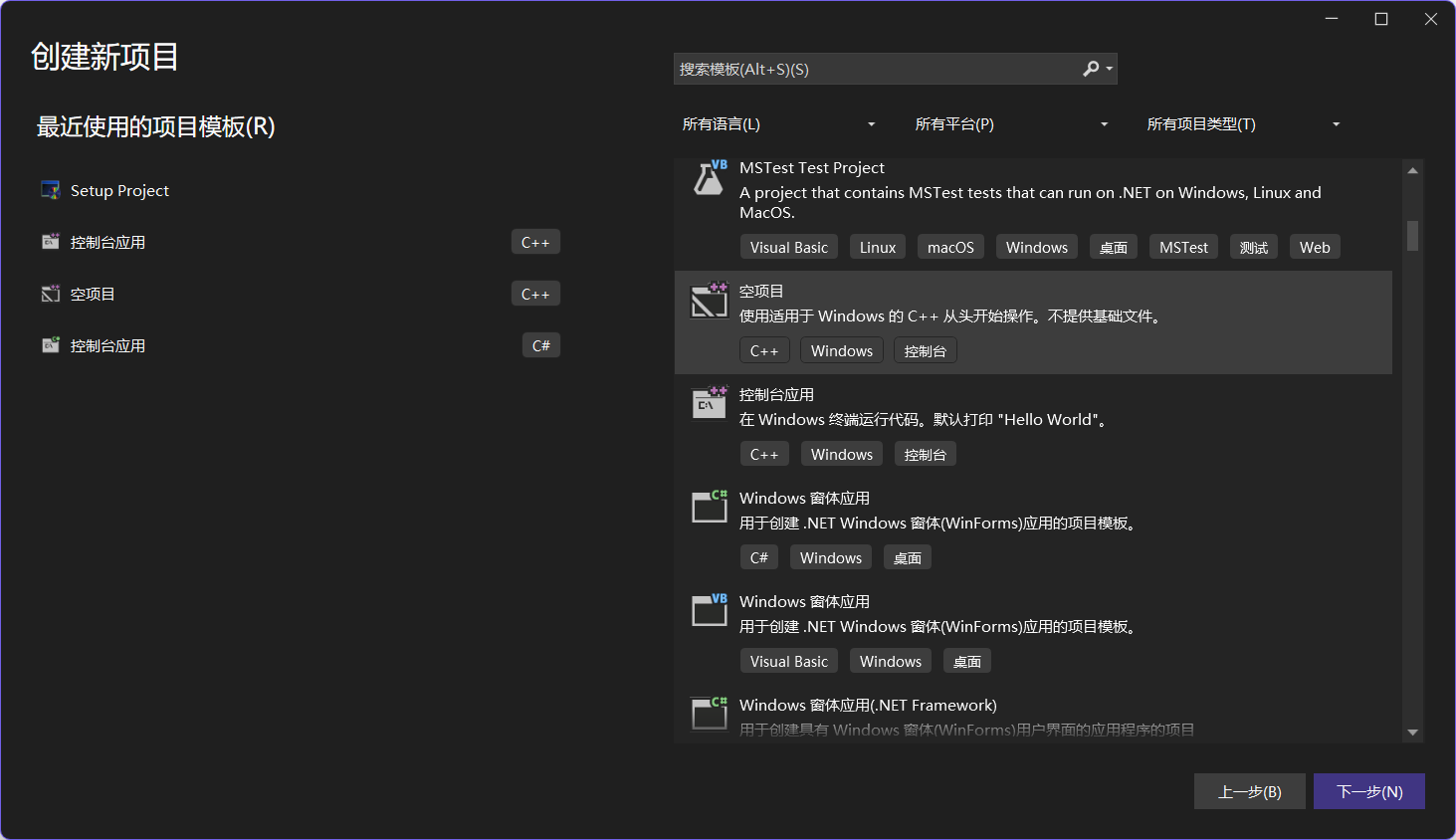The image size is (1456, 840).
Task: Go back with the 上一步(B) button
Action: 1249,791
